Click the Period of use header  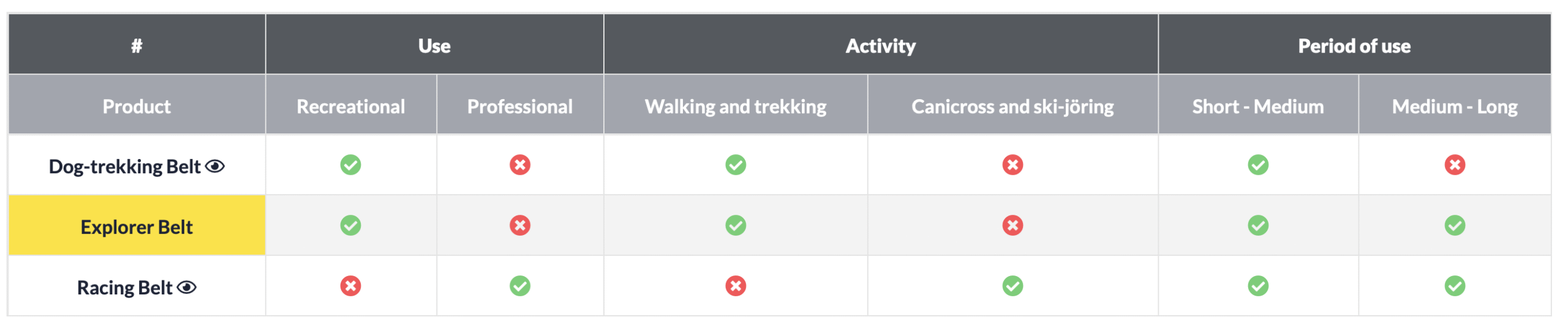coord(1354,46)
